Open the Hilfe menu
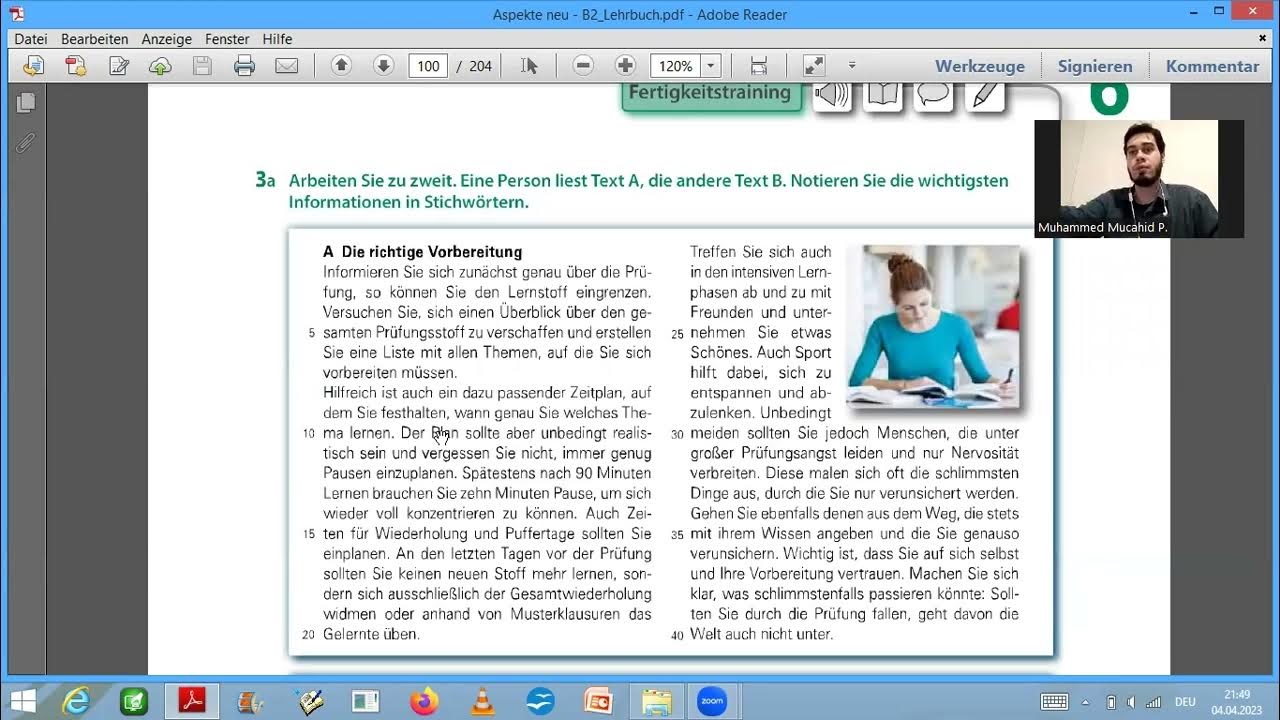Screen dimensions: 1280x720 tap(277, 39)
